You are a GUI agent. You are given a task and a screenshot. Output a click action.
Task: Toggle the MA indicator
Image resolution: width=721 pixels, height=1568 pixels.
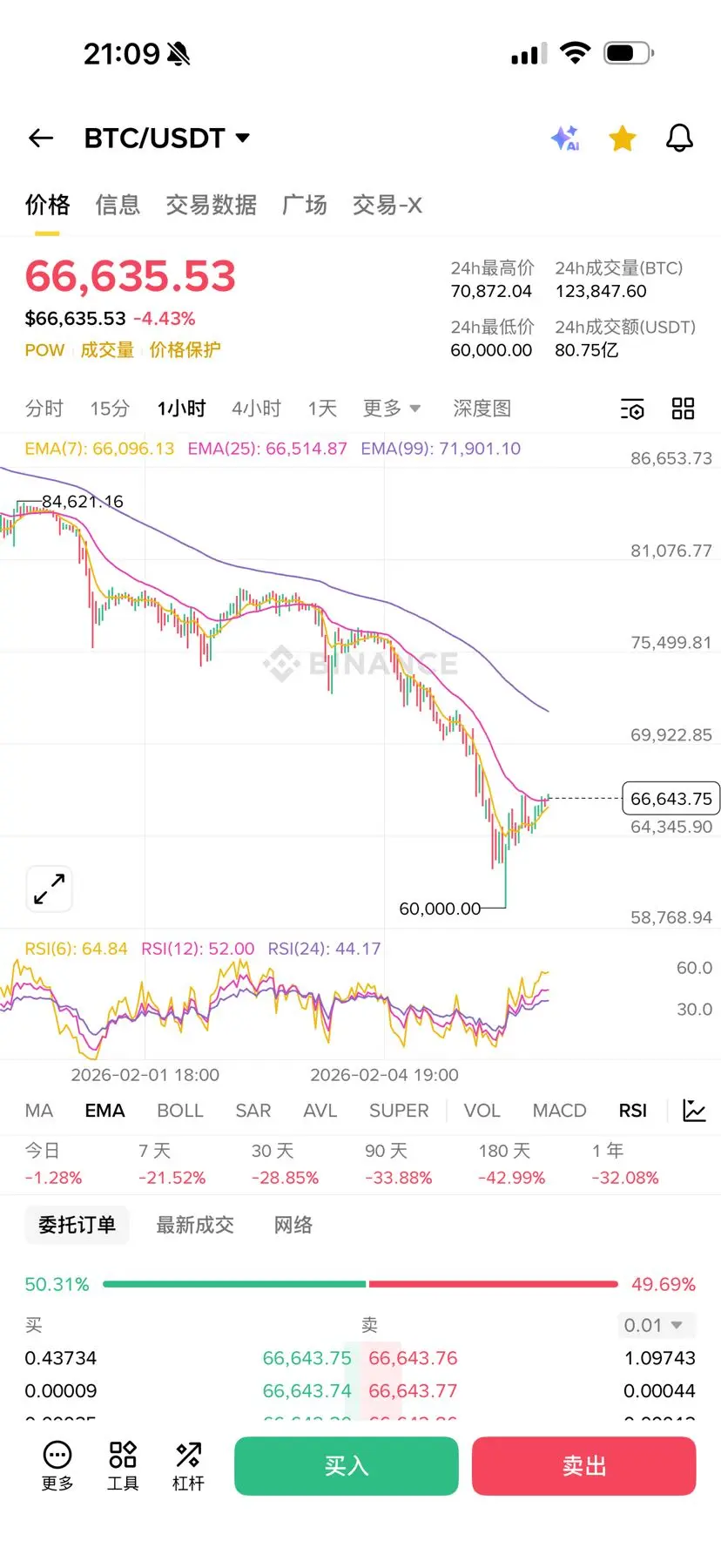tap(39, 1111)
